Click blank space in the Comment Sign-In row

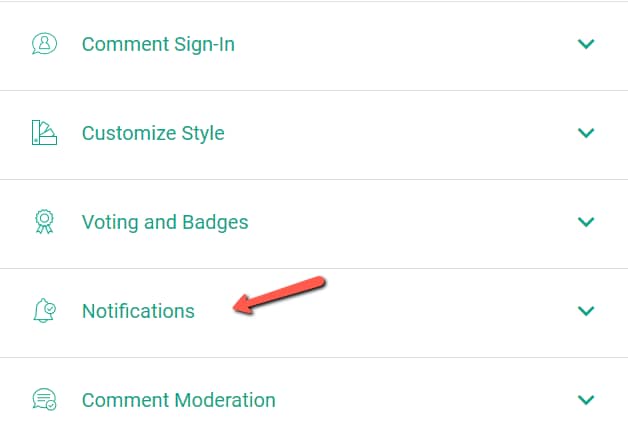[x=401, y=46]
